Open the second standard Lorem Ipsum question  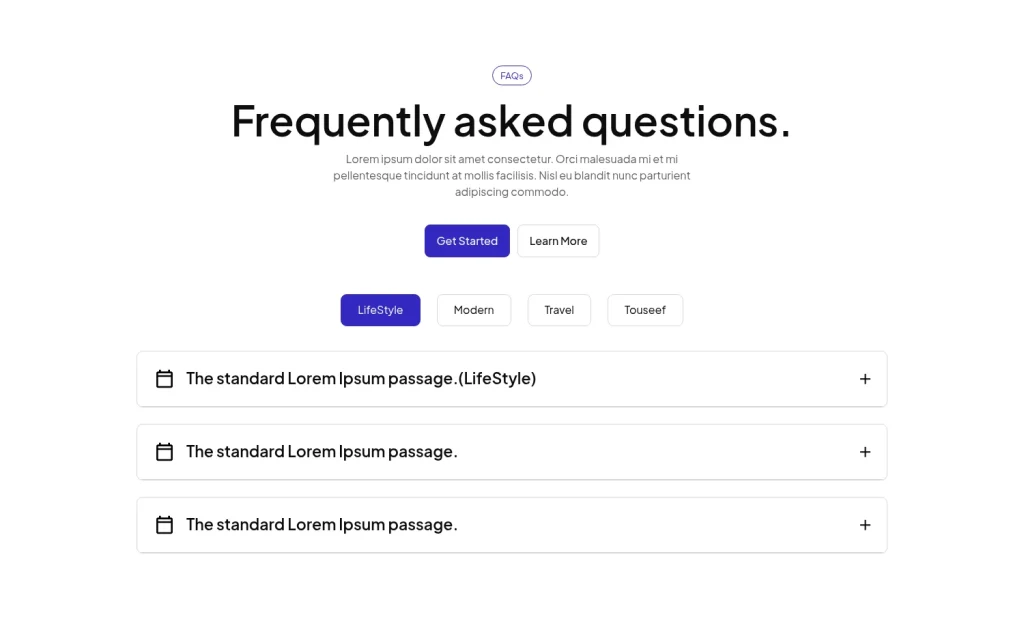321,452
